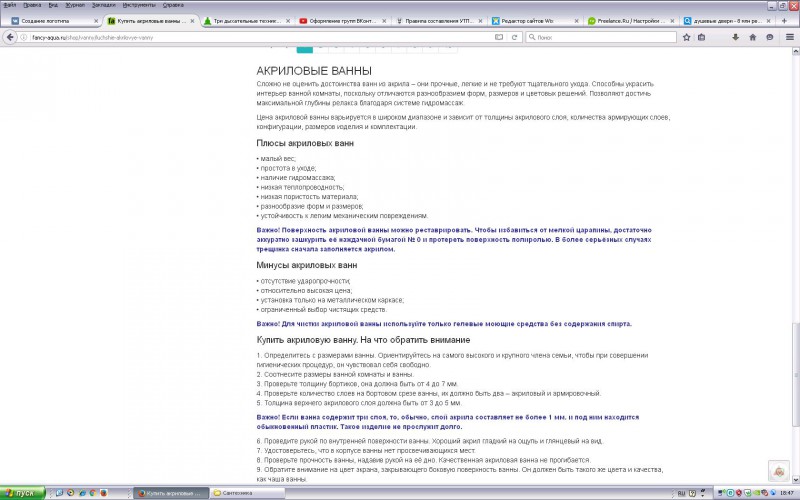
Task: Click scrollbar up arrow of the page
Action: click(795, 52)
